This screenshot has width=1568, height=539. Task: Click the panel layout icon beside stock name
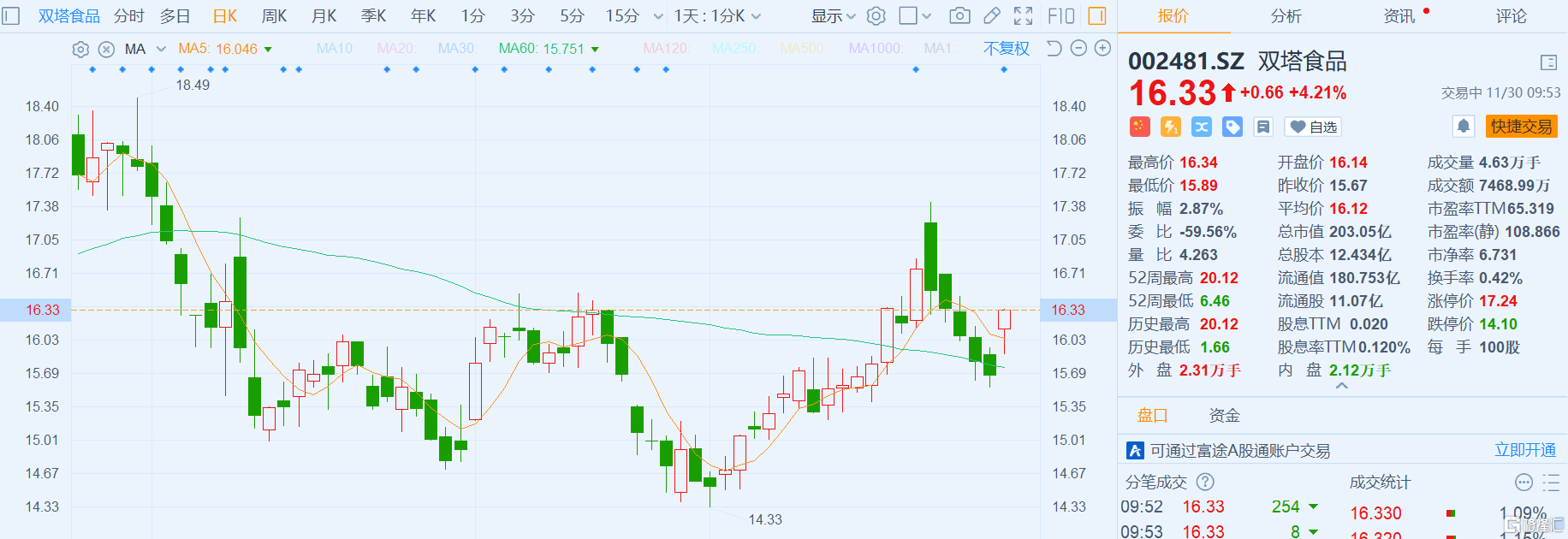[1548, 62]
